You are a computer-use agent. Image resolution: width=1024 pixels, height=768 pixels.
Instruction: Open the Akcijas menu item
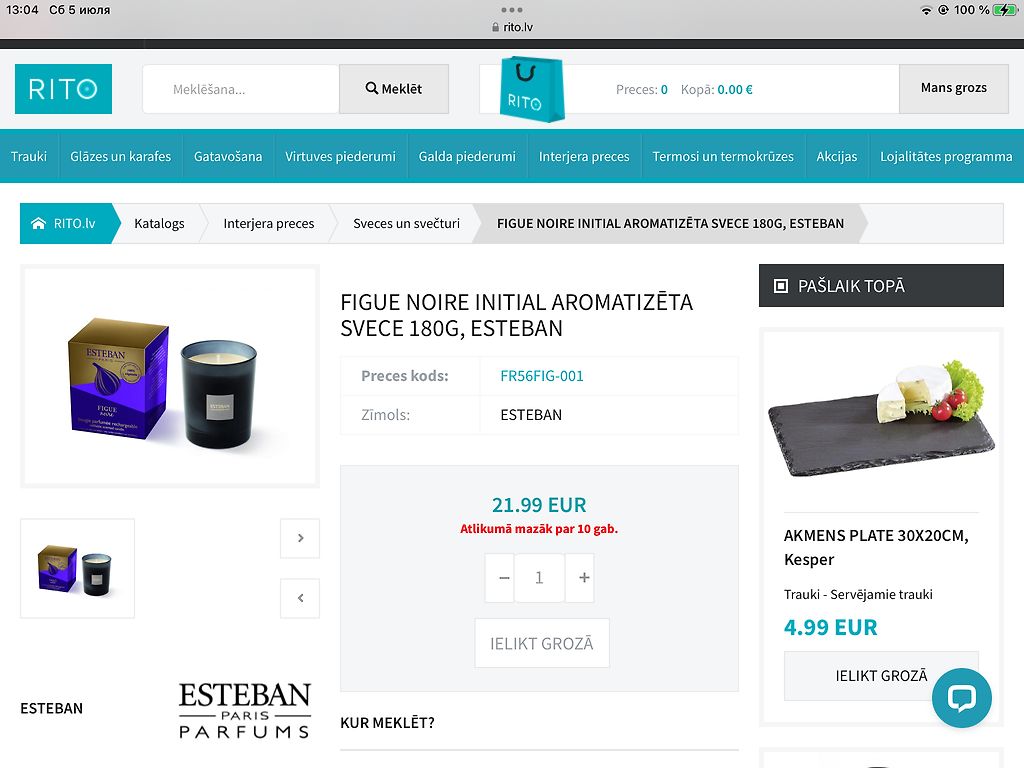837,156
